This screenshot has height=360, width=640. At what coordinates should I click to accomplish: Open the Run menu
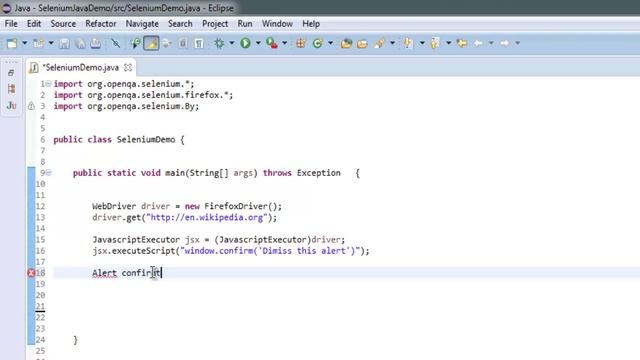245,24
